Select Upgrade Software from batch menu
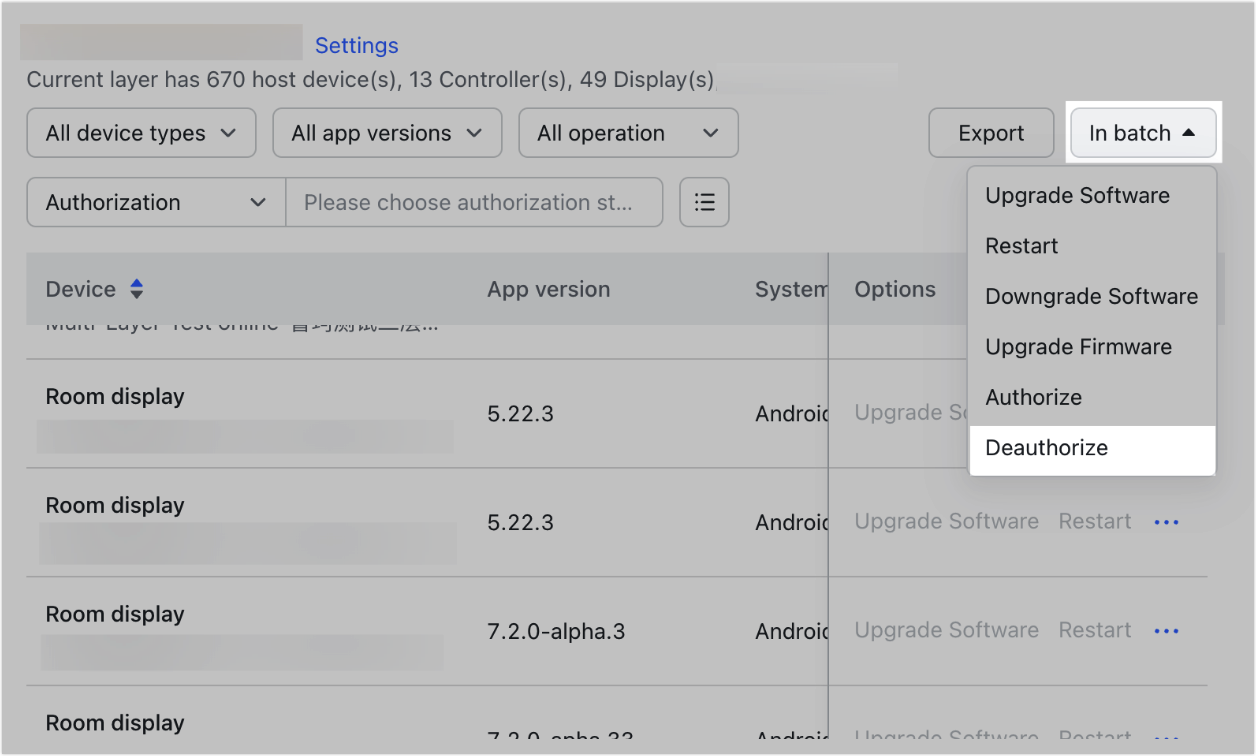 [x=1077, y=196]
